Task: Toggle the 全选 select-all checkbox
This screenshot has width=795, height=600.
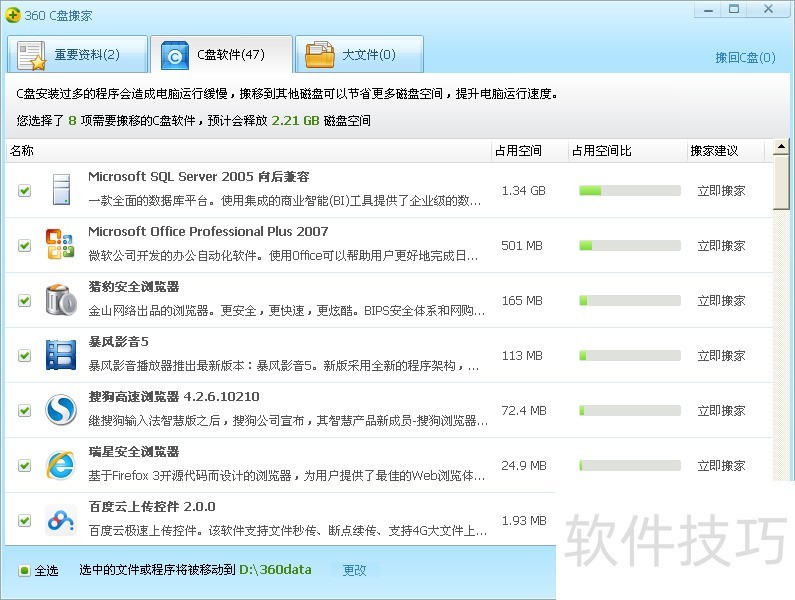Action: [24, 571]
